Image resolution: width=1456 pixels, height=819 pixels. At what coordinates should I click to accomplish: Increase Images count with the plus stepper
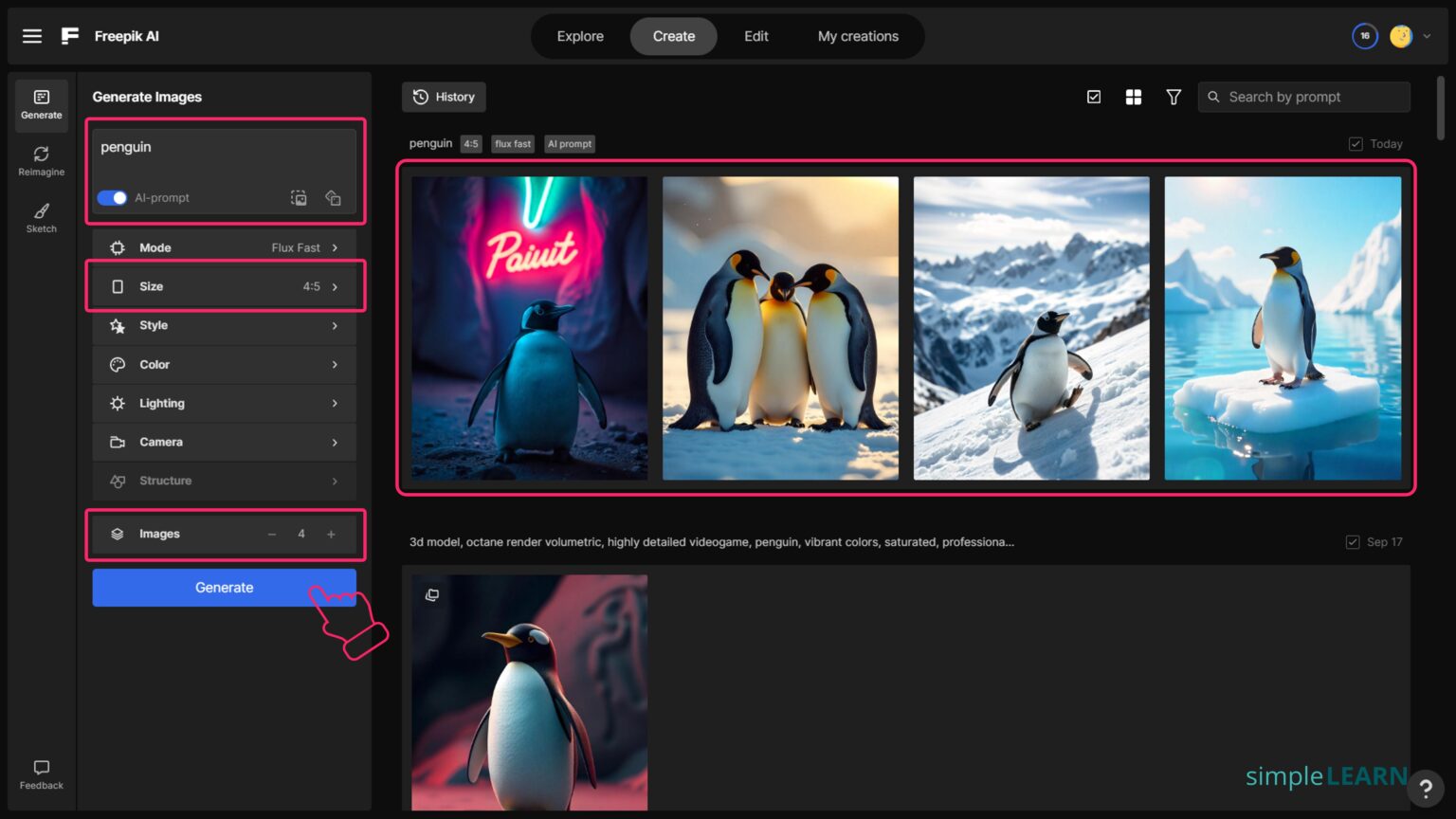(331, 534)
